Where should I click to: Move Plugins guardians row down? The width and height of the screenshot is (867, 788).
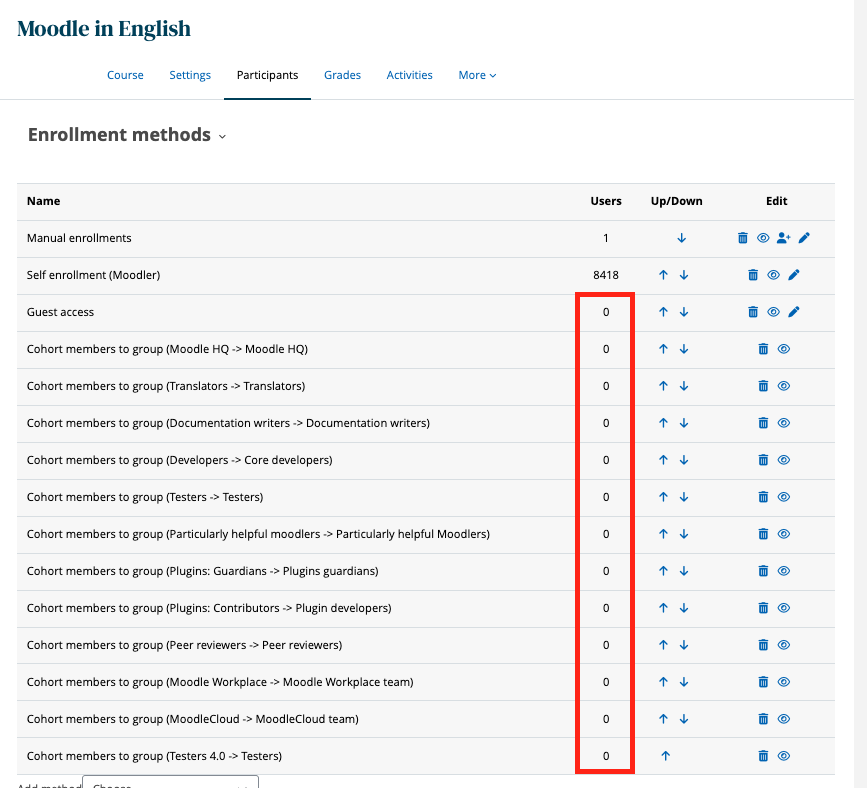(684, 571)
